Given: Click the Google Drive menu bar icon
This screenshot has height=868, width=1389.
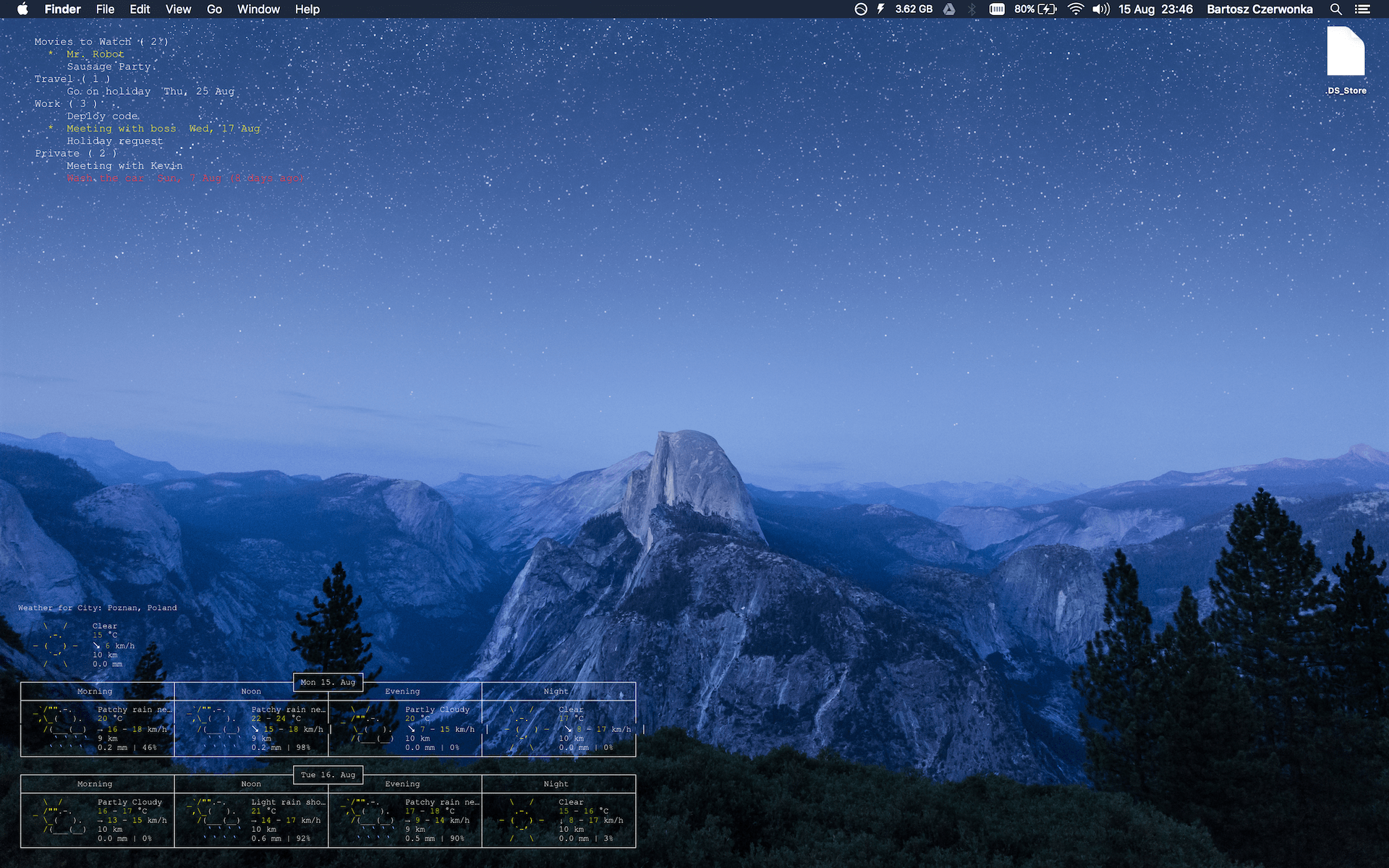Looking at the screenshot, I should tap(949, 9).
